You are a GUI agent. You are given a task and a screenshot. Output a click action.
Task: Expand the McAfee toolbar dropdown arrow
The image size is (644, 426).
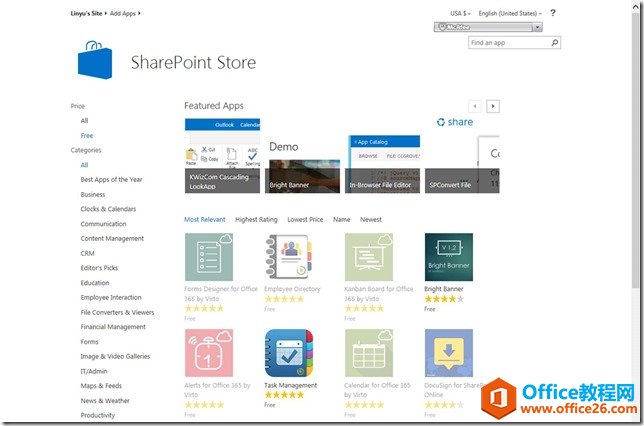(537, 27)
